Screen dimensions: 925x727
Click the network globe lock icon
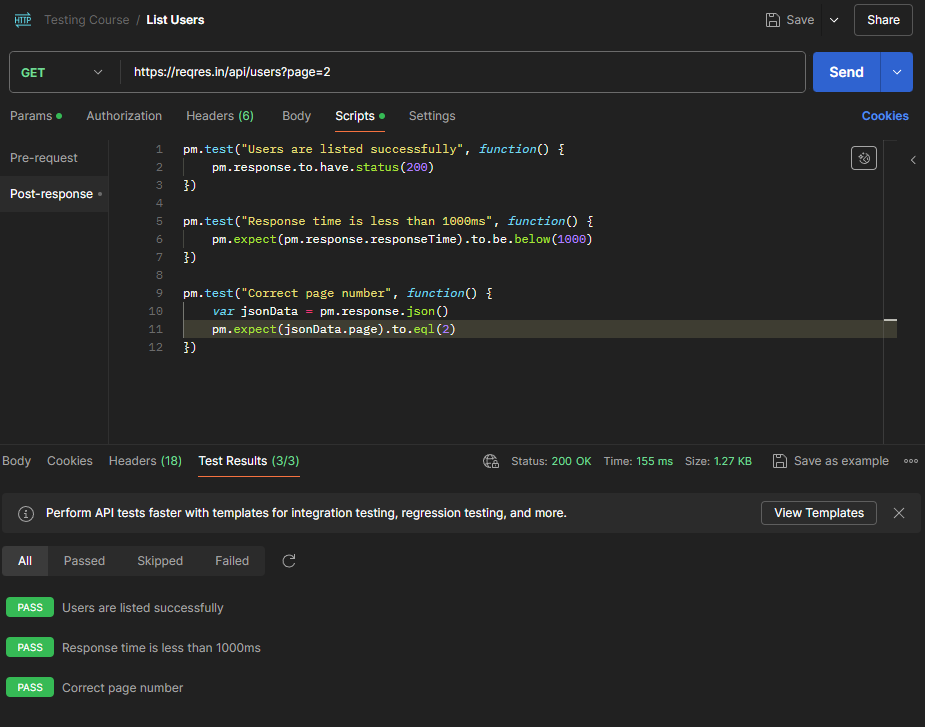(x=491, y=461)
